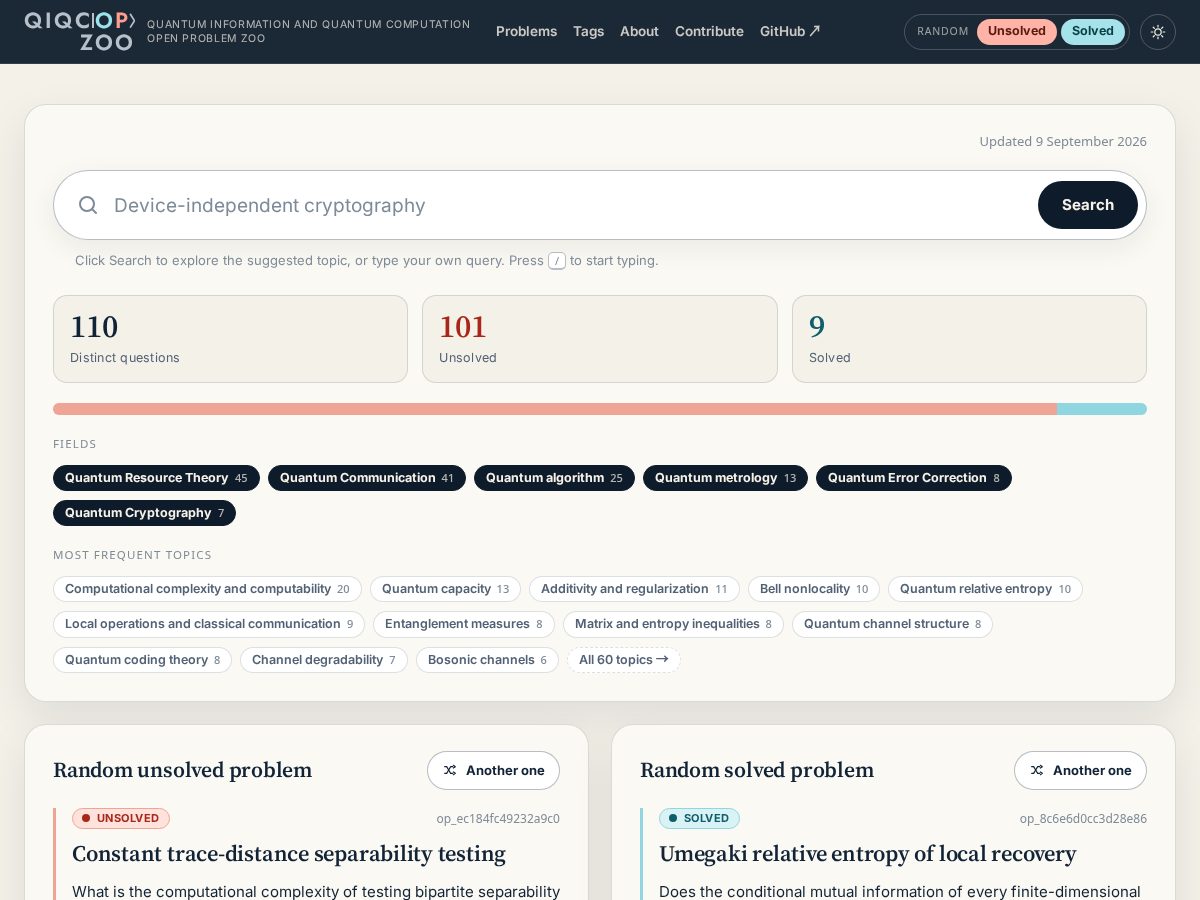Open Umegaki relative entropy of local recovery
The height and width of the screenshot is (900, 1200).
click(867, 854)
